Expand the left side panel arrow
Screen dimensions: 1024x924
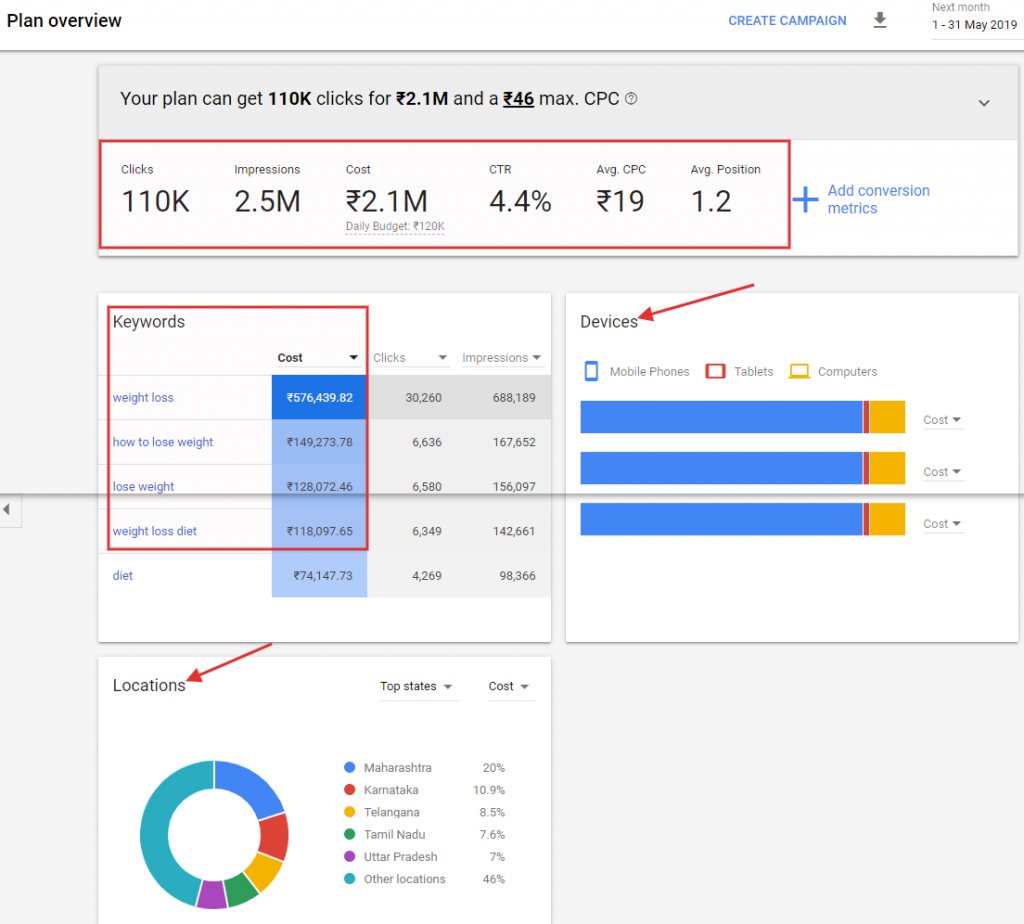7,509
